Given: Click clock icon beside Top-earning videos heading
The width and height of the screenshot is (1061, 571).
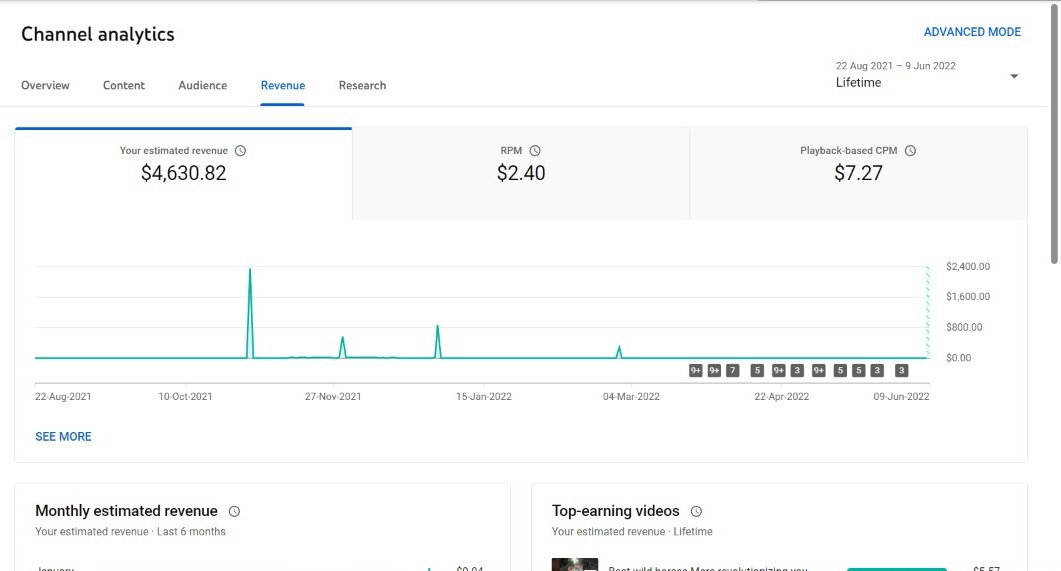Looking at the screenshot, I should point(696,511).
